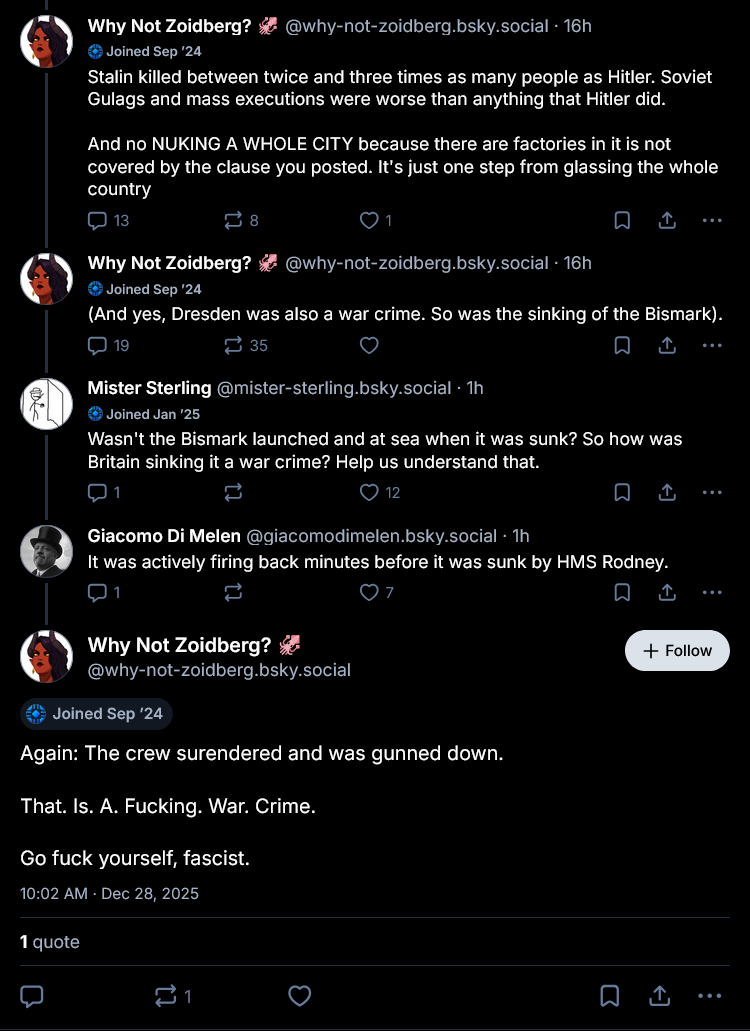Like the main 'Again: The crew surendered' post
Screen dimensions: 750x1031
point(299,996)
